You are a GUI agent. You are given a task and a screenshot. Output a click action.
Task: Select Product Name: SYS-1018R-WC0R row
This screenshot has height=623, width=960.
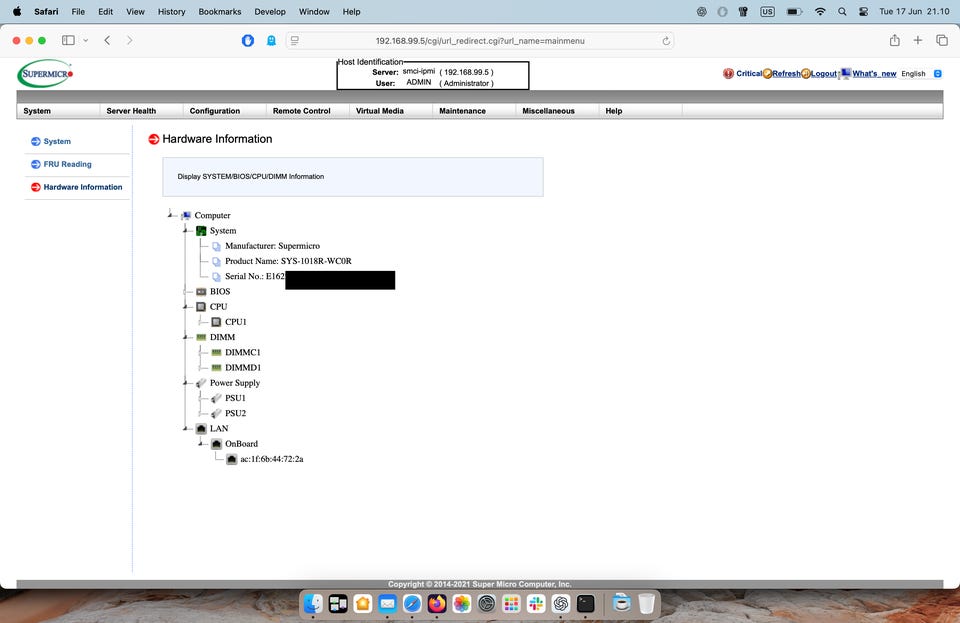[288, 261]
